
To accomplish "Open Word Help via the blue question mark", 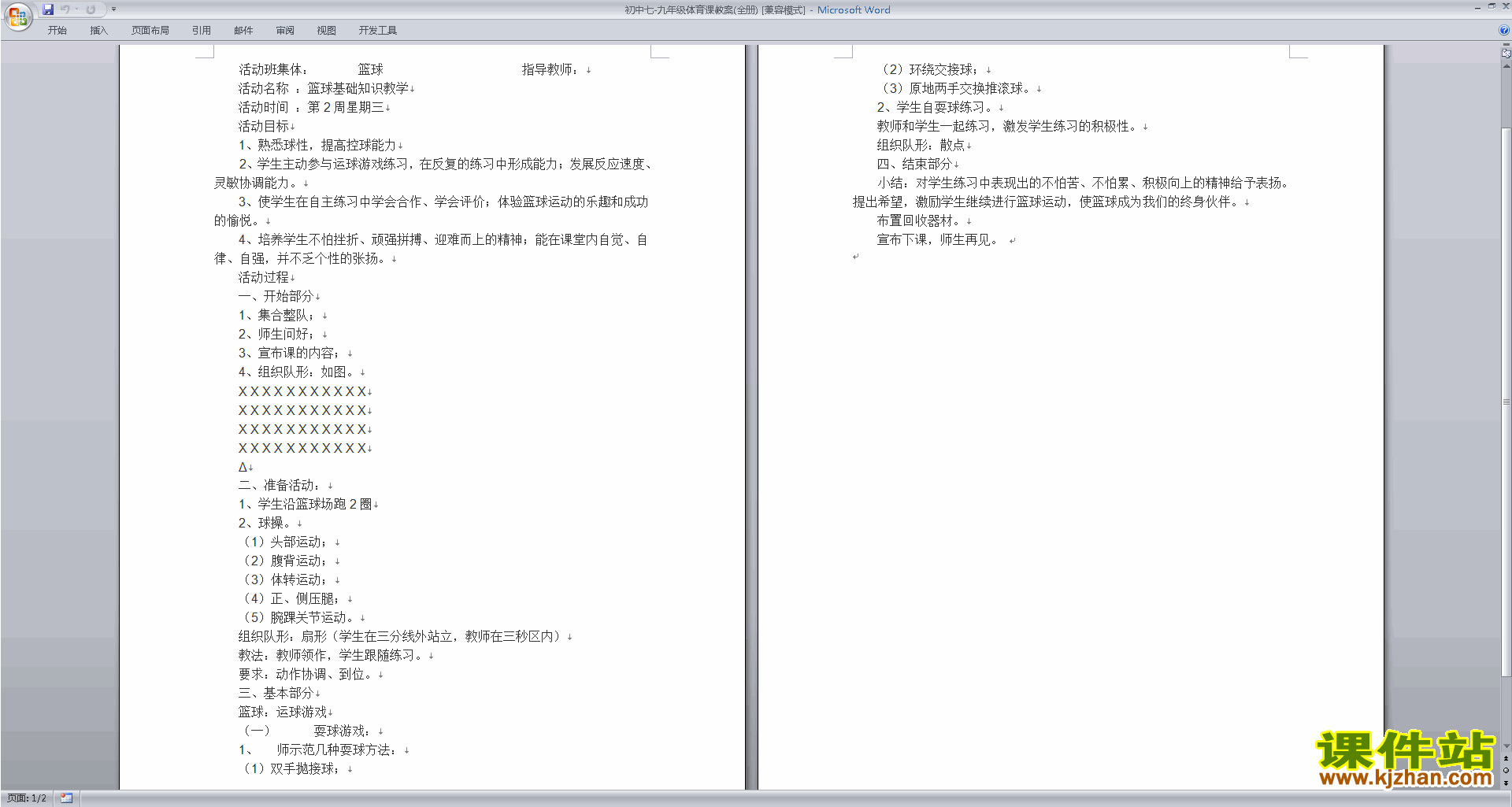I will pyautogui.click(x=1503, y=31).
